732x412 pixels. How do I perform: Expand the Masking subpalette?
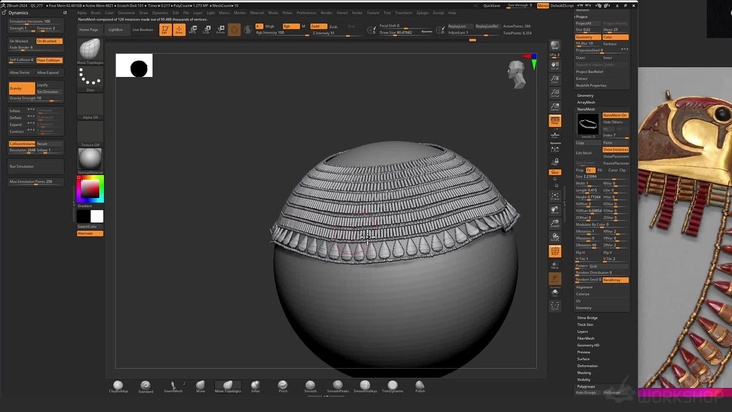pos(584,373)
